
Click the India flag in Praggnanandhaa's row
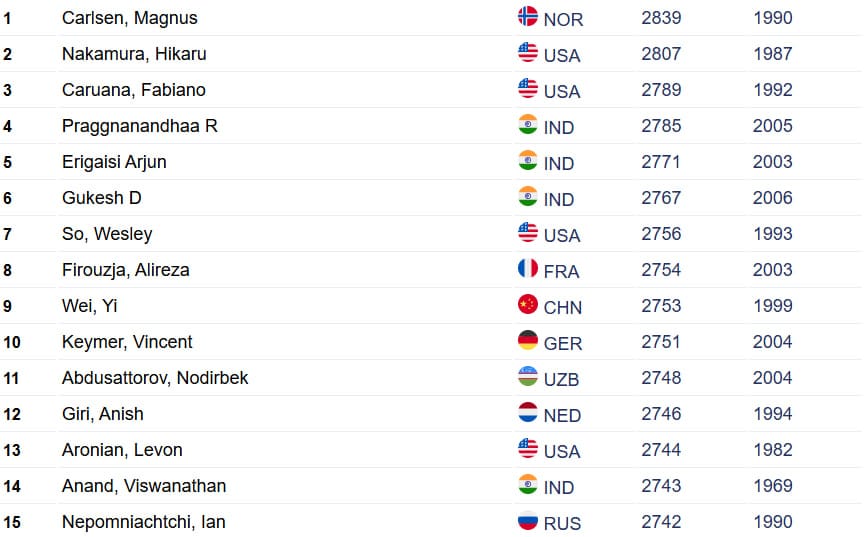click(x=527, y=124)
